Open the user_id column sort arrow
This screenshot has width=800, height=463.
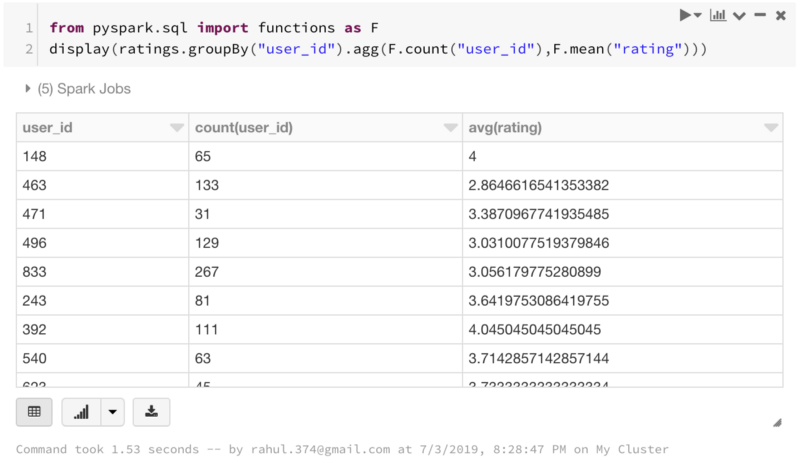[177, 128]
